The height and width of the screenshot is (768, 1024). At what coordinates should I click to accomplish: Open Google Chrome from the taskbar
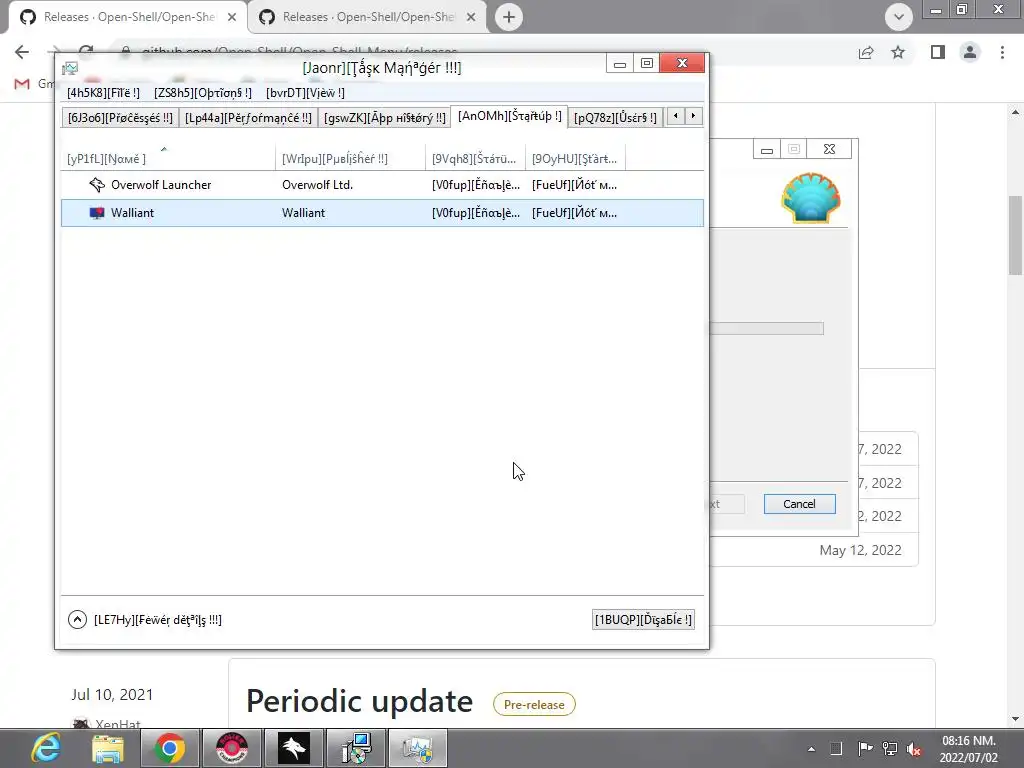(169, 748)
